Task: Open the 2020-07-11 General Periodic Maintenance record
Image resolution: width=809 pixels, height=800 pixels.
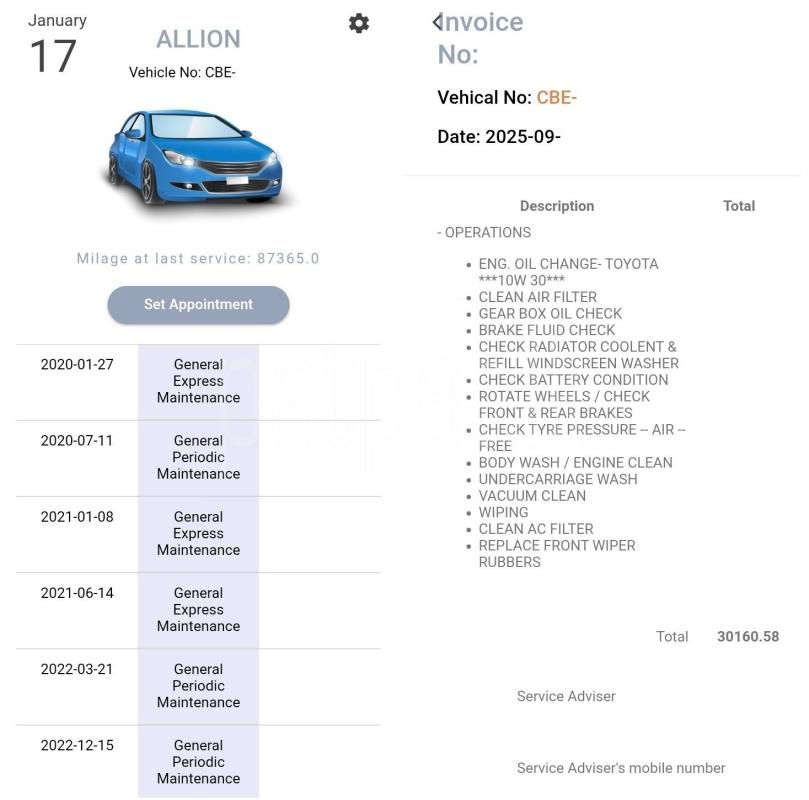Action: point(198,457)
